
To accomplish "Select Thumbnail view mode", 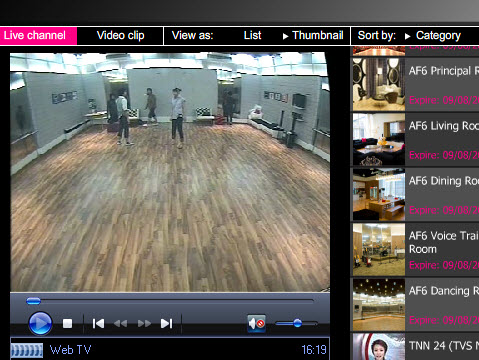I will pyautogui.click(x=313, y=36).
